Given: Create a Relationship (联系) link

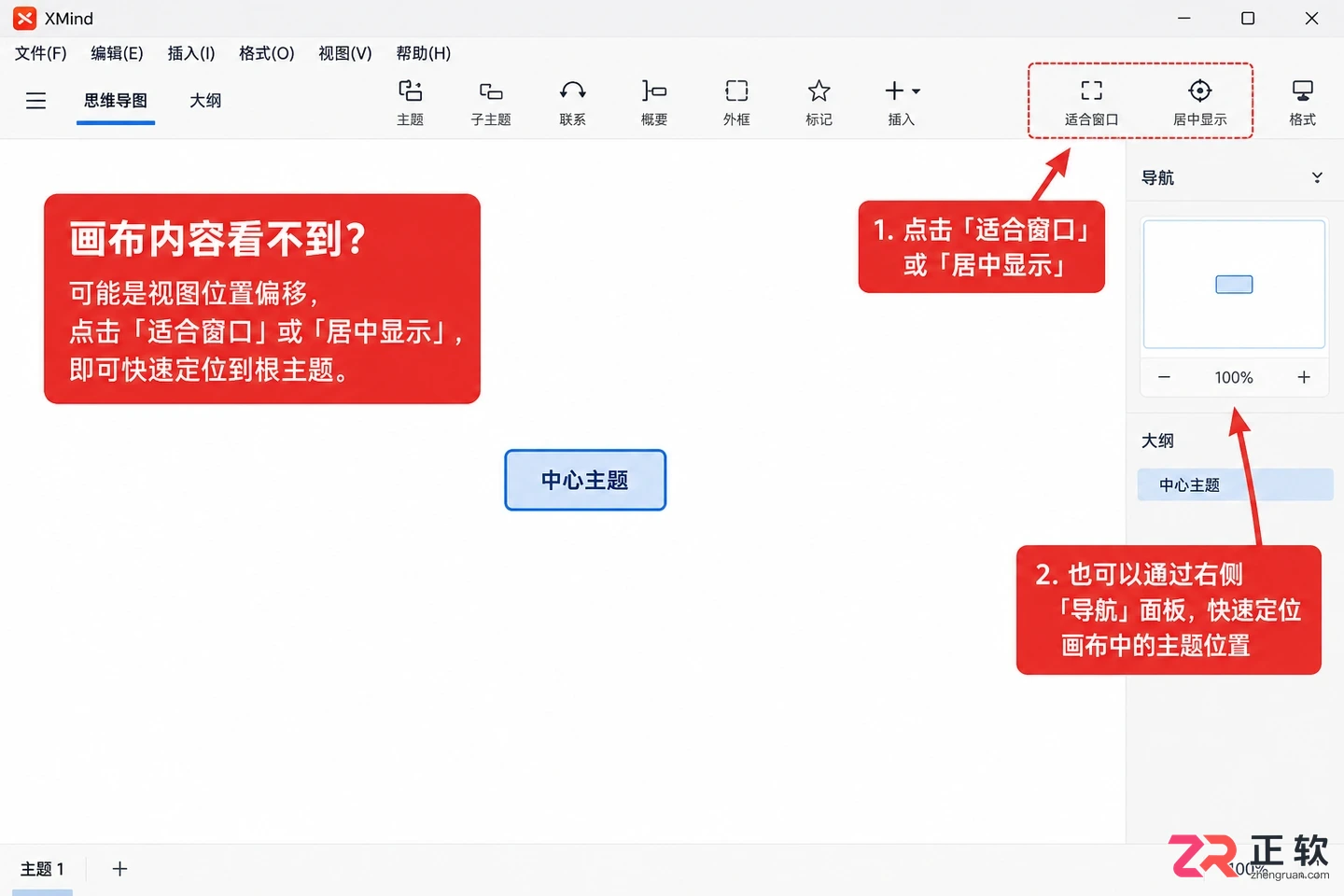Looking at the screenshot, I should (x=572, y=102).
